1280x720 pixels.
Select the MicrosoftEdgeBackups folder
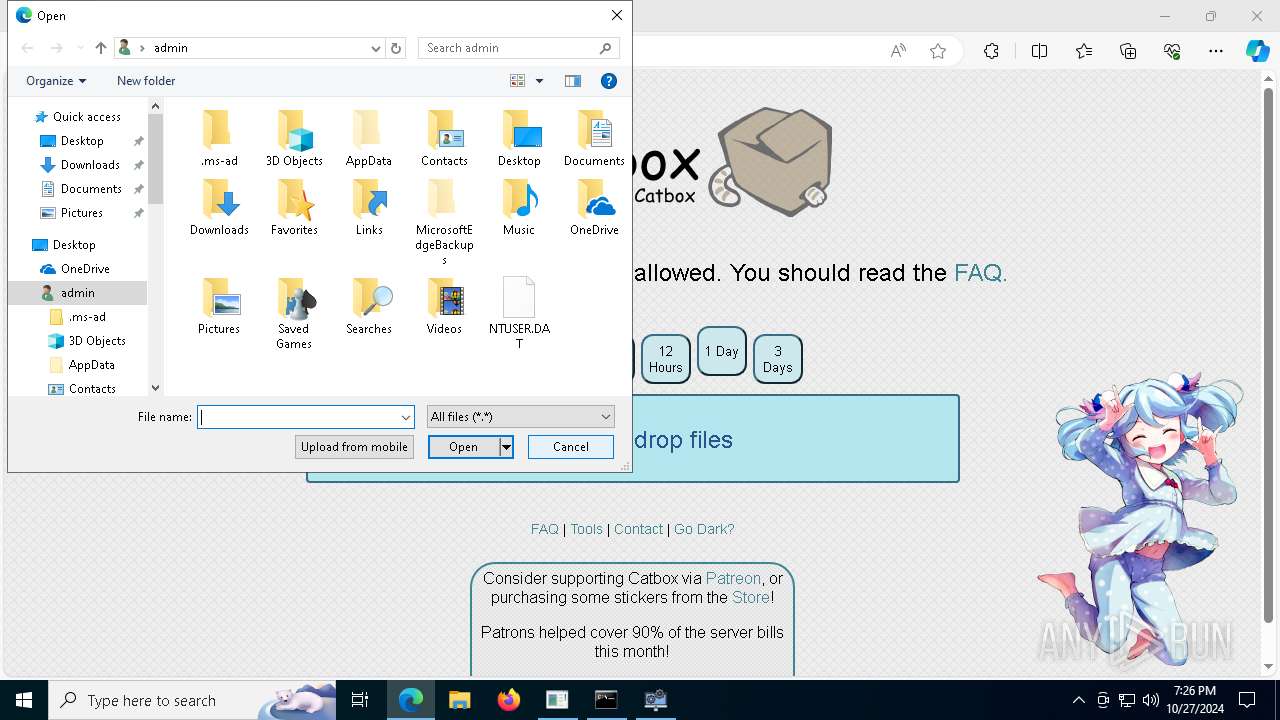click(444, 222)
